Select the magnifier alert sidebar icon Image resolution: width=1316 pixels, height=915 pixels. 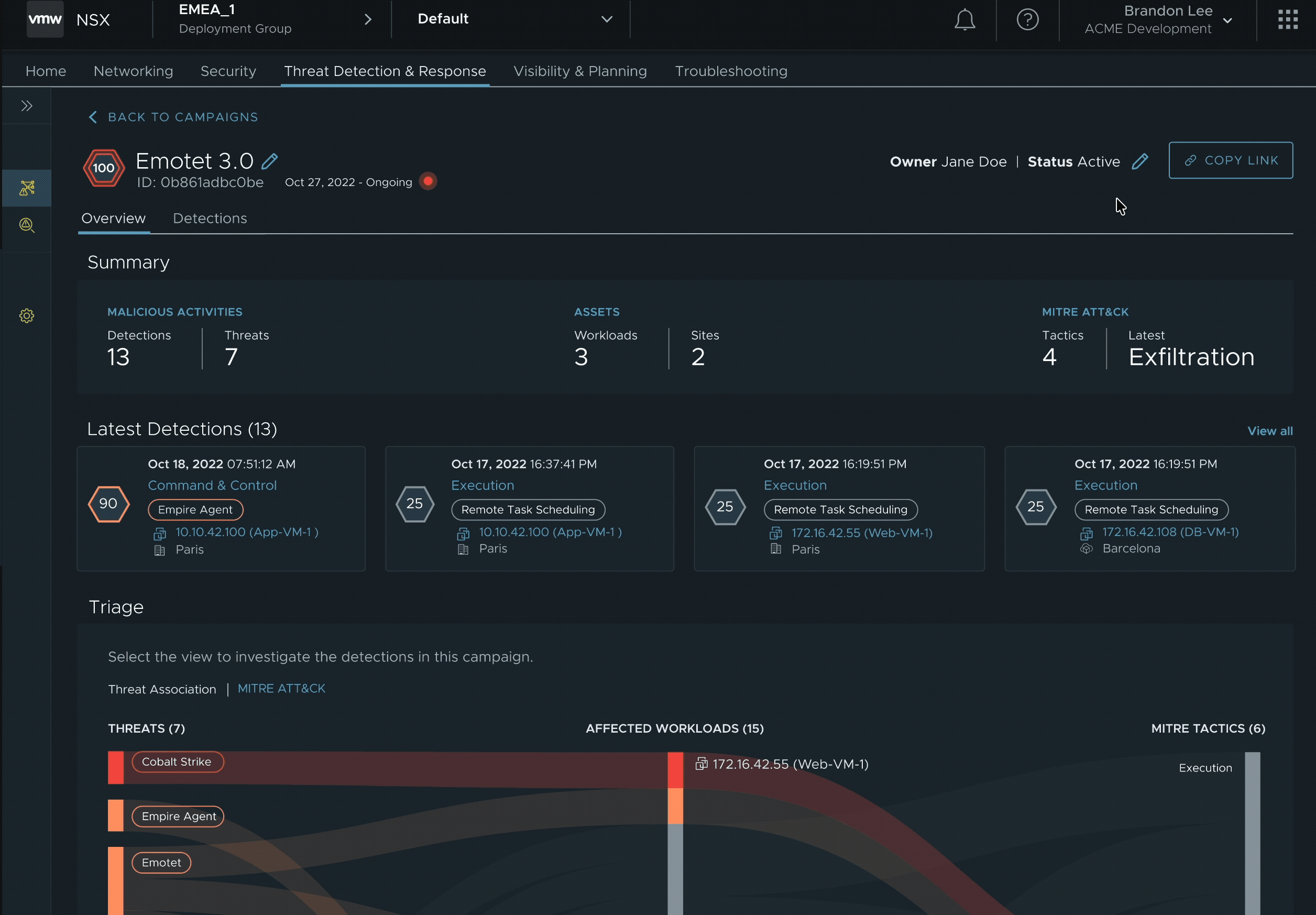[27, 225]
